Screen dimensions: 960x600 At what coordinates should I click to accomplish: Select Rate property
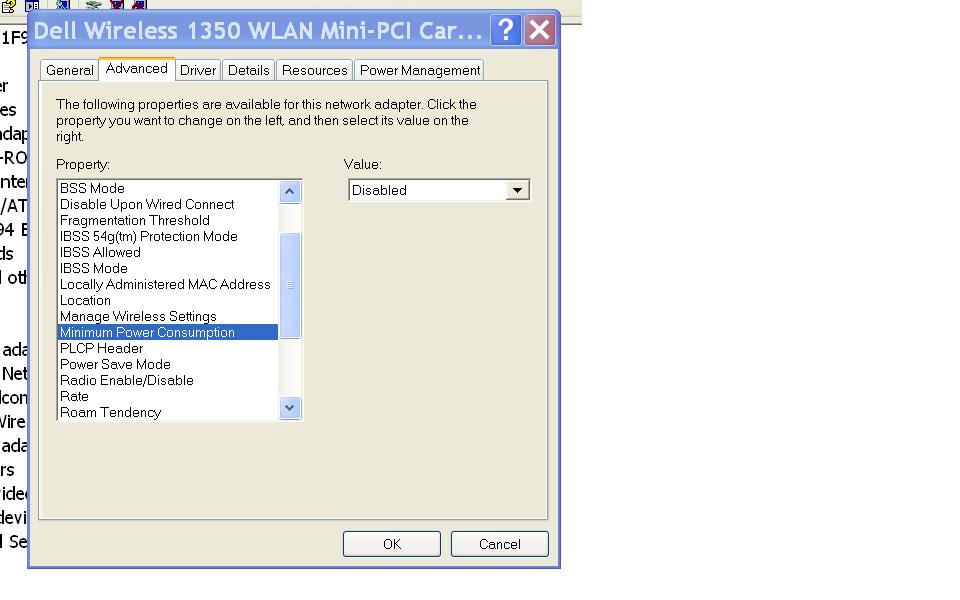(x=168, y=396)
